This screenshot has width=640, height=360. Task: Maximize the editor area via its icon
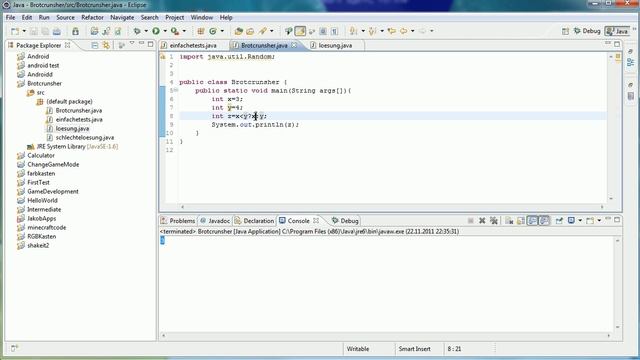617,44
